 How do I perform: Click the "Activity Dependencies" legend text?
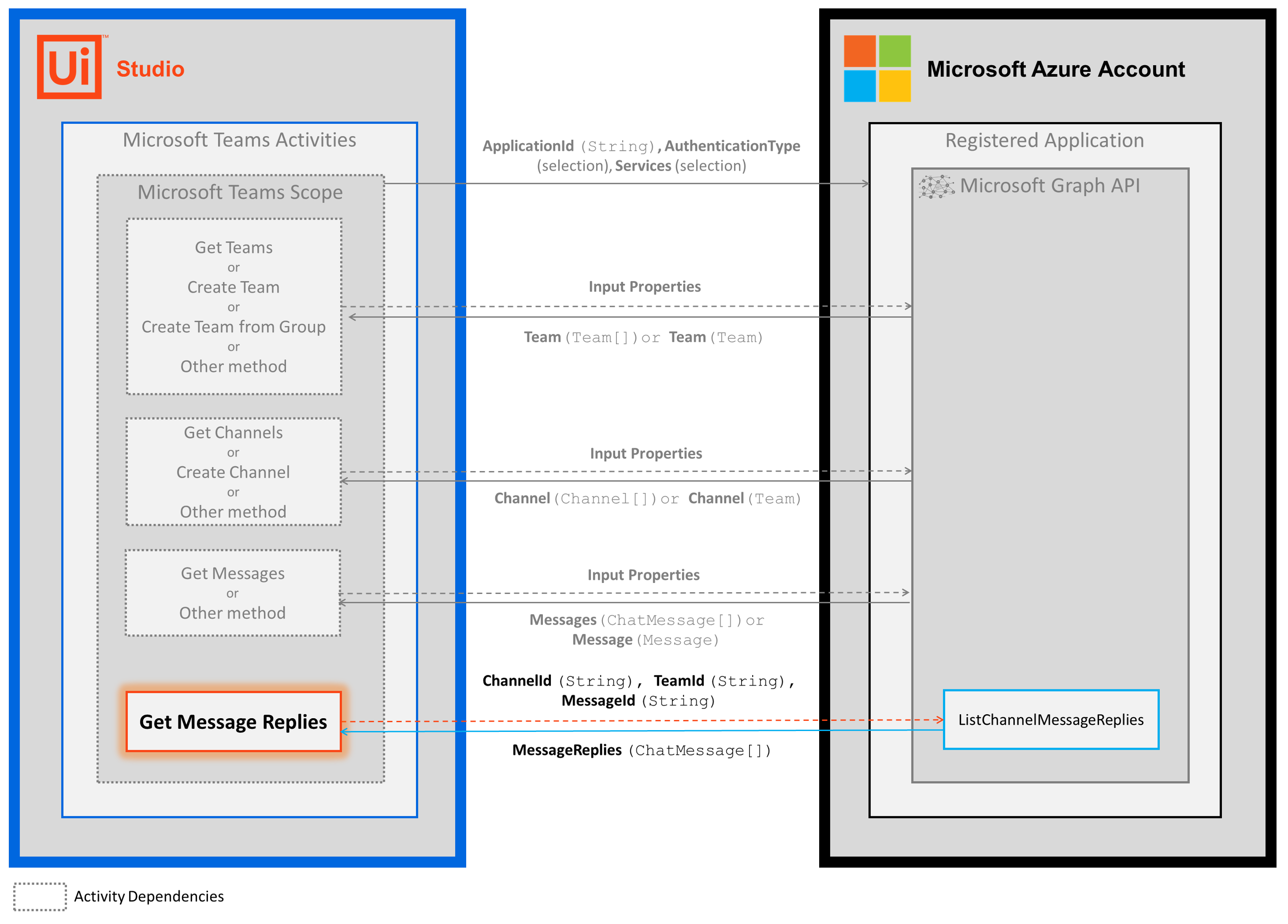pos(149,896)
